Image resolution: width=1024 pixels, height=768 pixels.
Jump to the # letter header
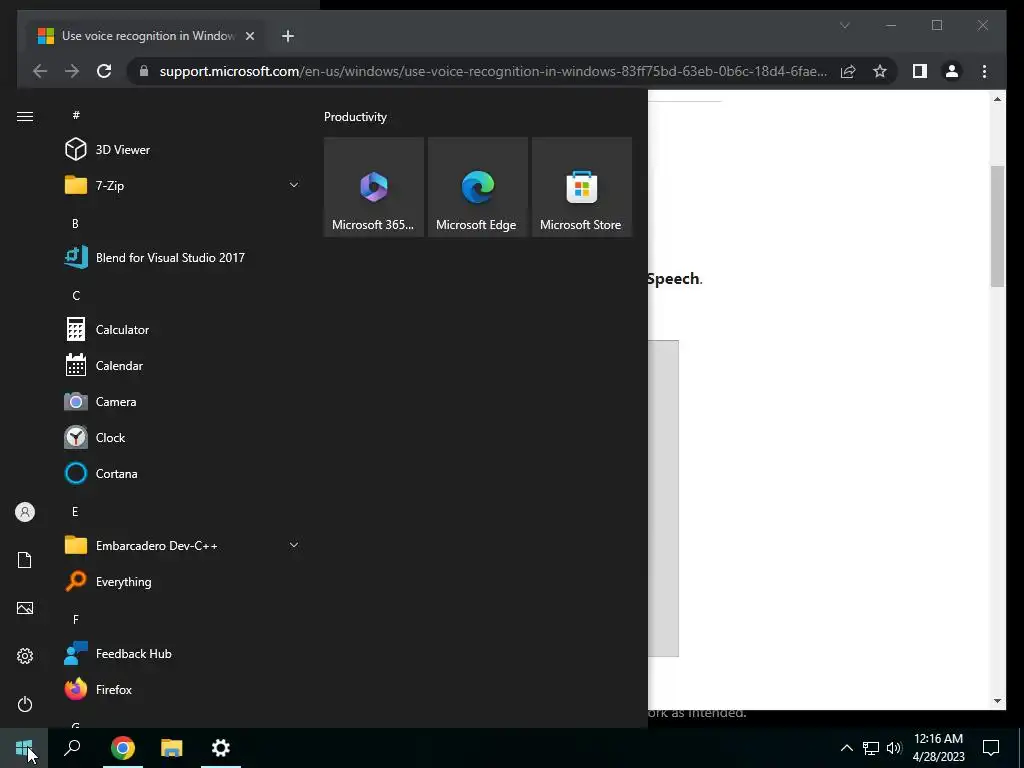pos(76,115)
